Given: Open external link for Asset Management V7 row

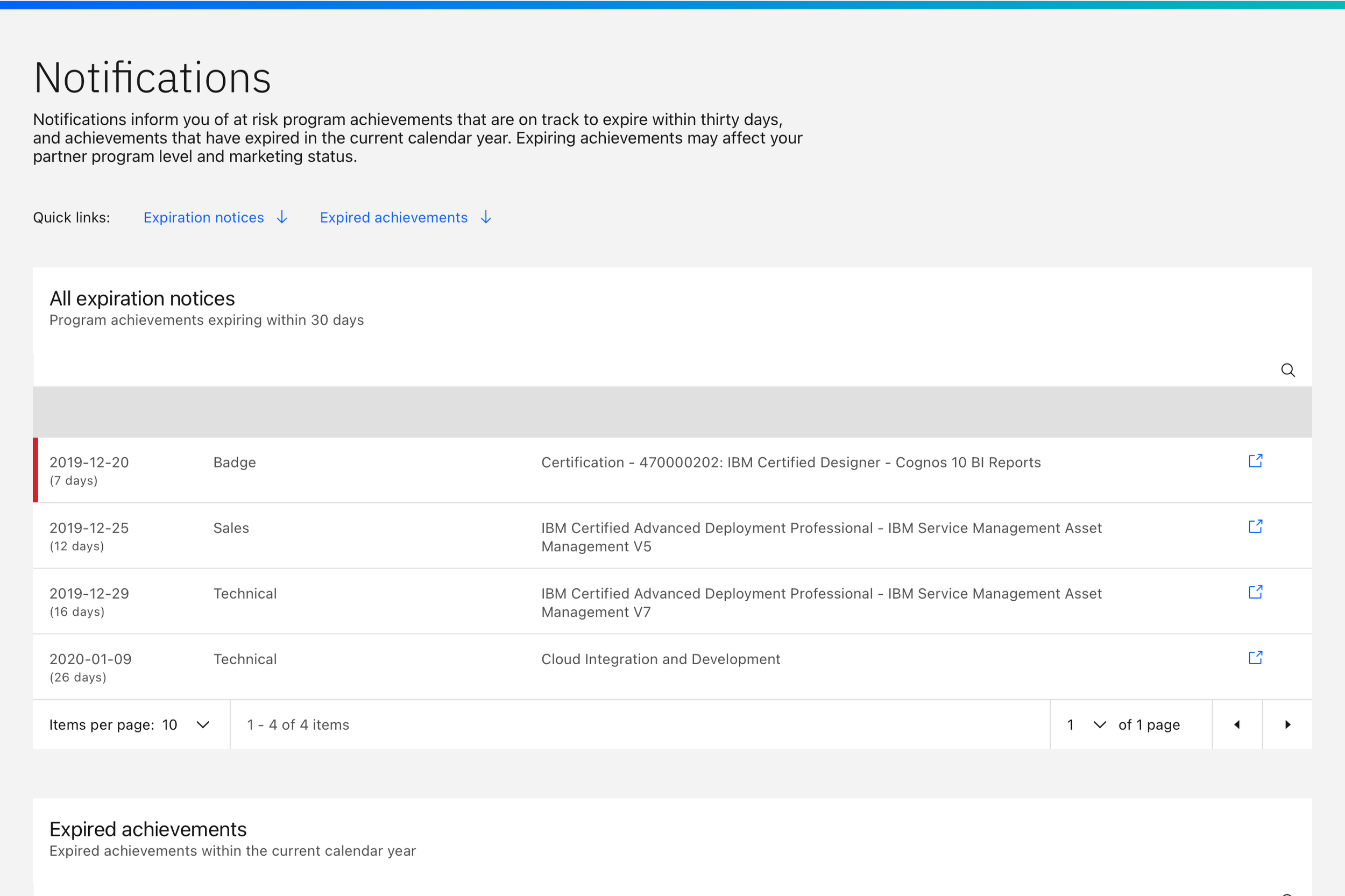Looking at the screenshot, I should tap(1255, 593).
